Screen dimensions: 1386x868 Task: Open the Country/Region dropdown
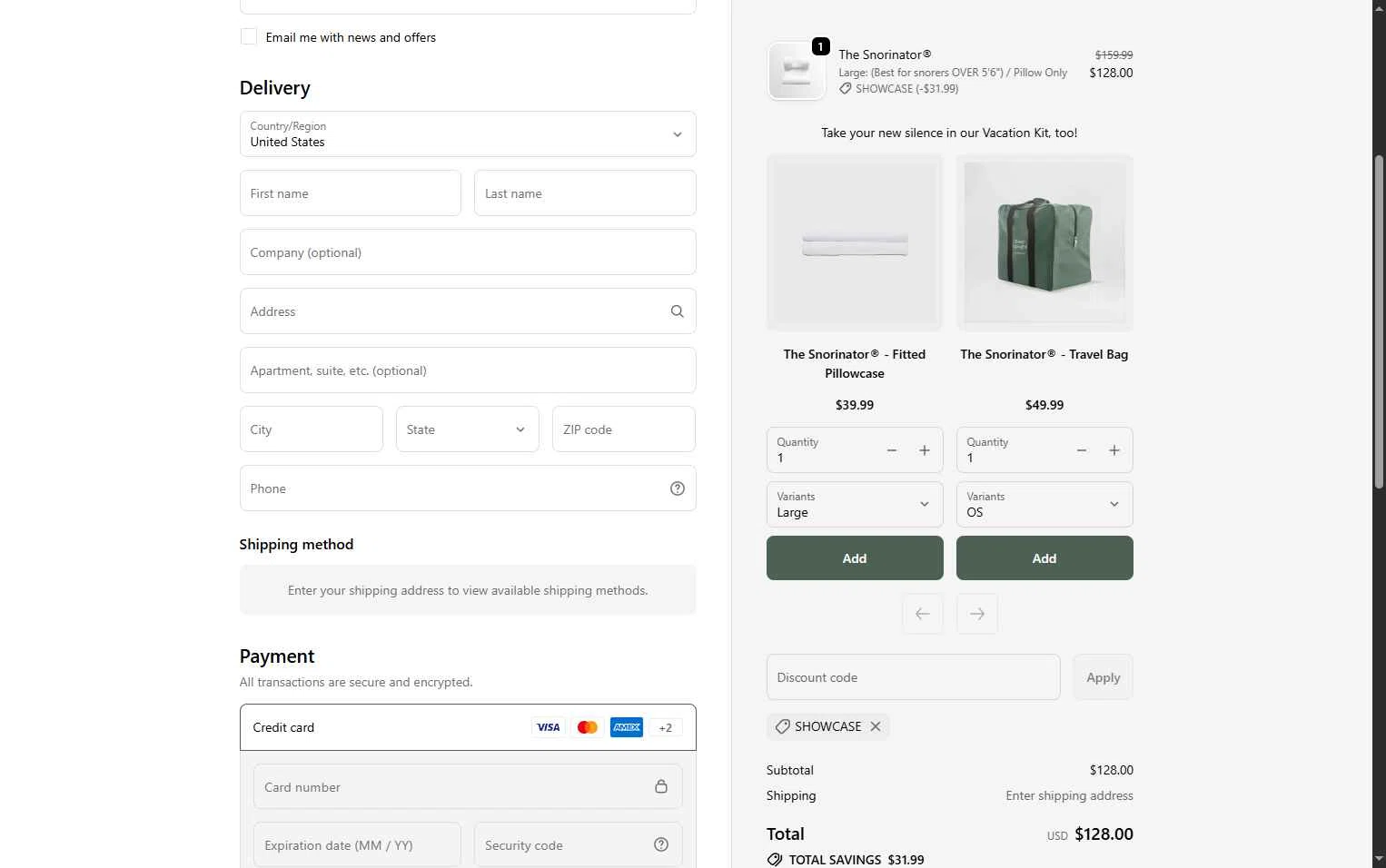(468, 134)
